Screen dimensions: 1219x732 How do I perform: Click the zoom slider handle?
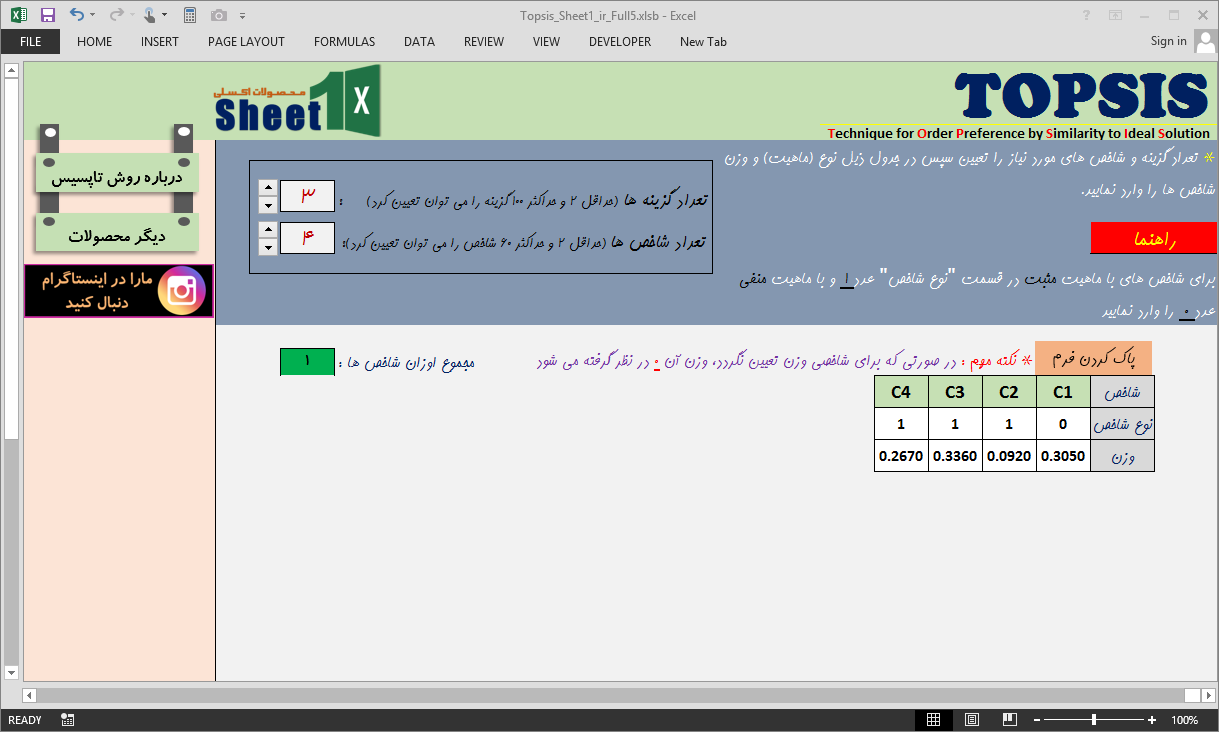point(1094,720)
